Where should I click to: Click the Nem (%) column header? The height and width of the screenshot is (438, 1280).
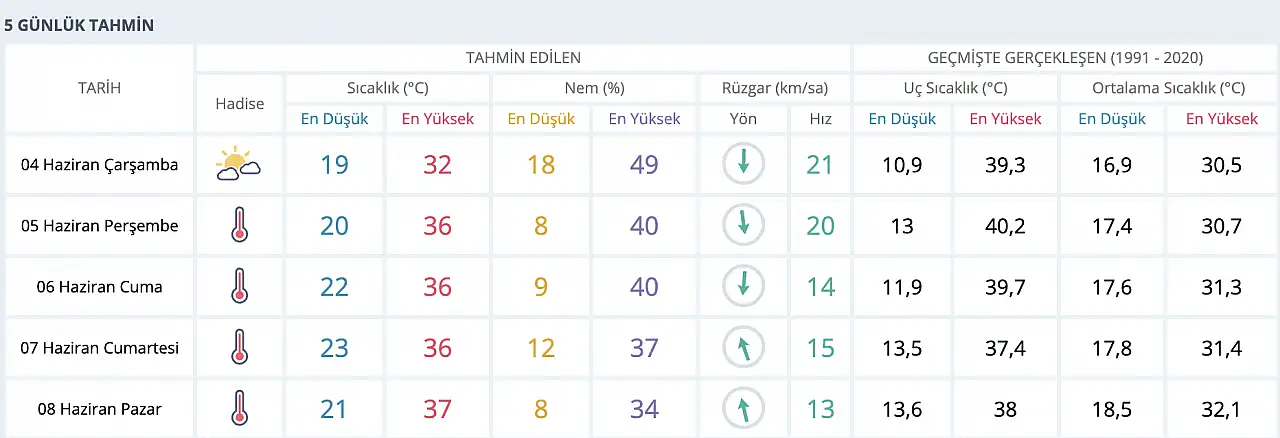pos(594,88)
